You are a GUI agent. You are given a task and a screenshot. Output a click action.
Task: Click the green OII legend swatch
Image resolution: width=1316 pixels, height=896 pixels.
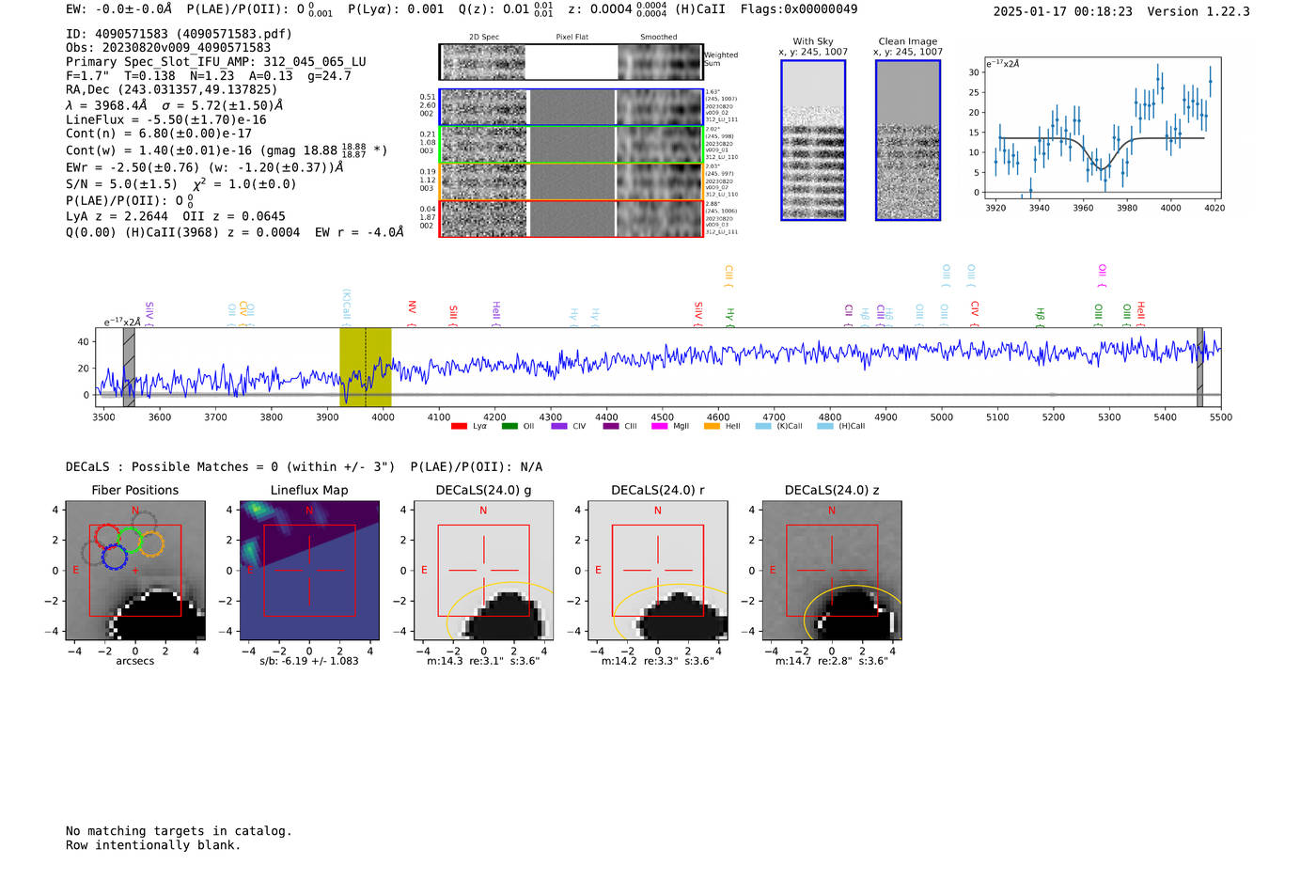pos(509,427)
